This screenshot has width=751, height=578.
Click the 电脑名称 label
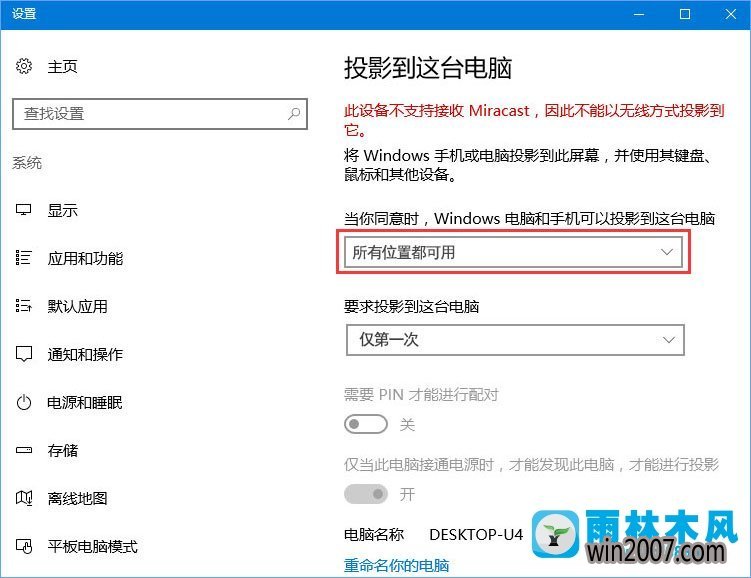pos(374,534)
